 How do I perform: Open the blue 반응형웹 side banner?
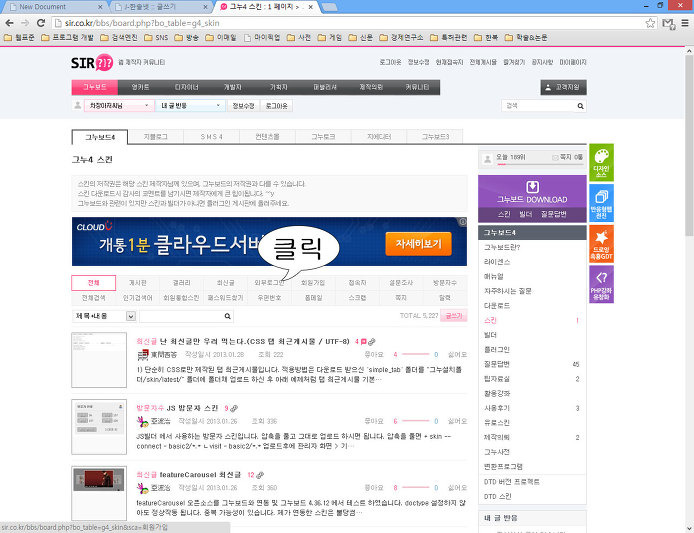point(601,203)
